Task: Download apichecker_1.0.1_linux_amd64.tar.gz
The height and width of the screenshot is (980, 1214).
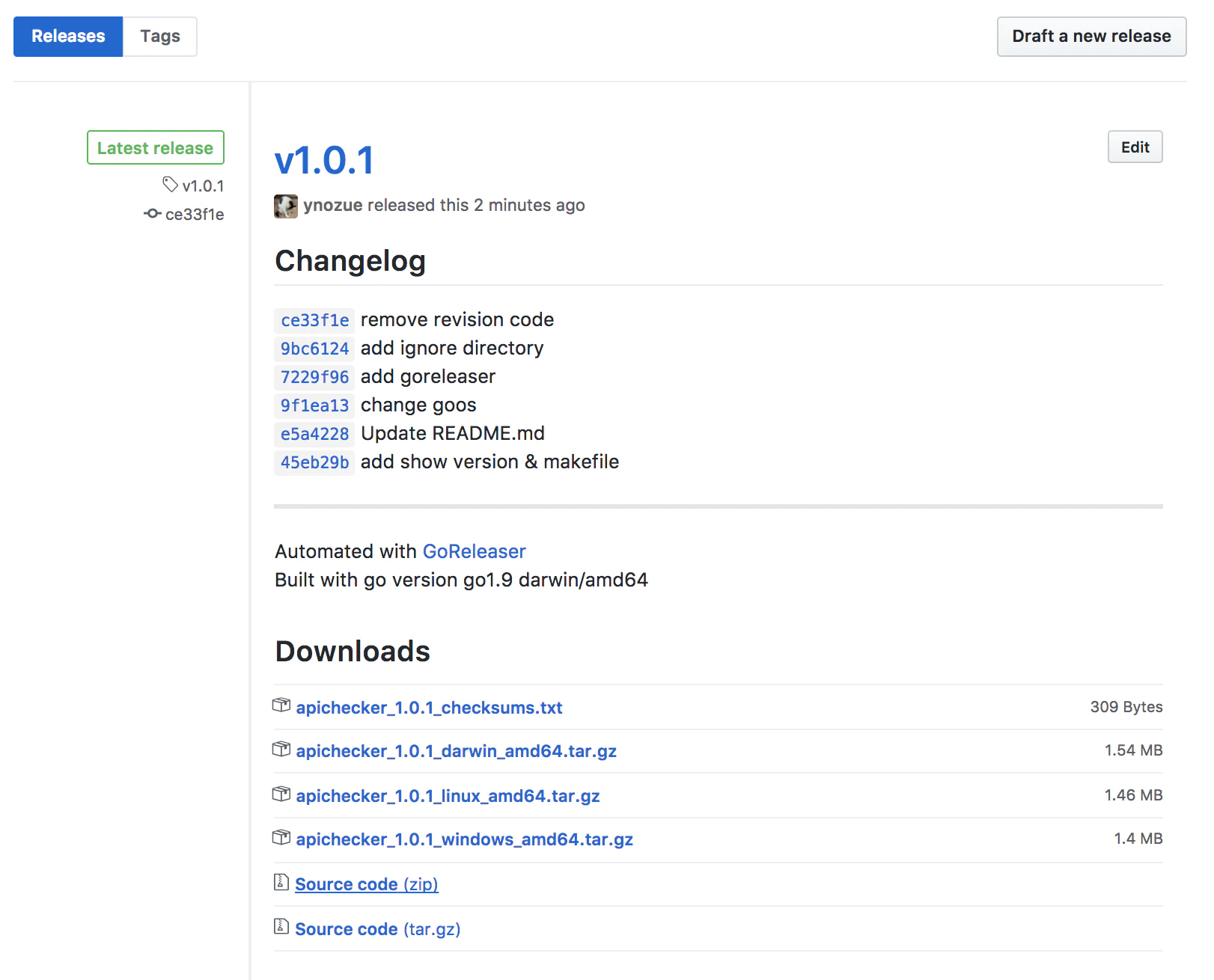Action: coord(448,796)
